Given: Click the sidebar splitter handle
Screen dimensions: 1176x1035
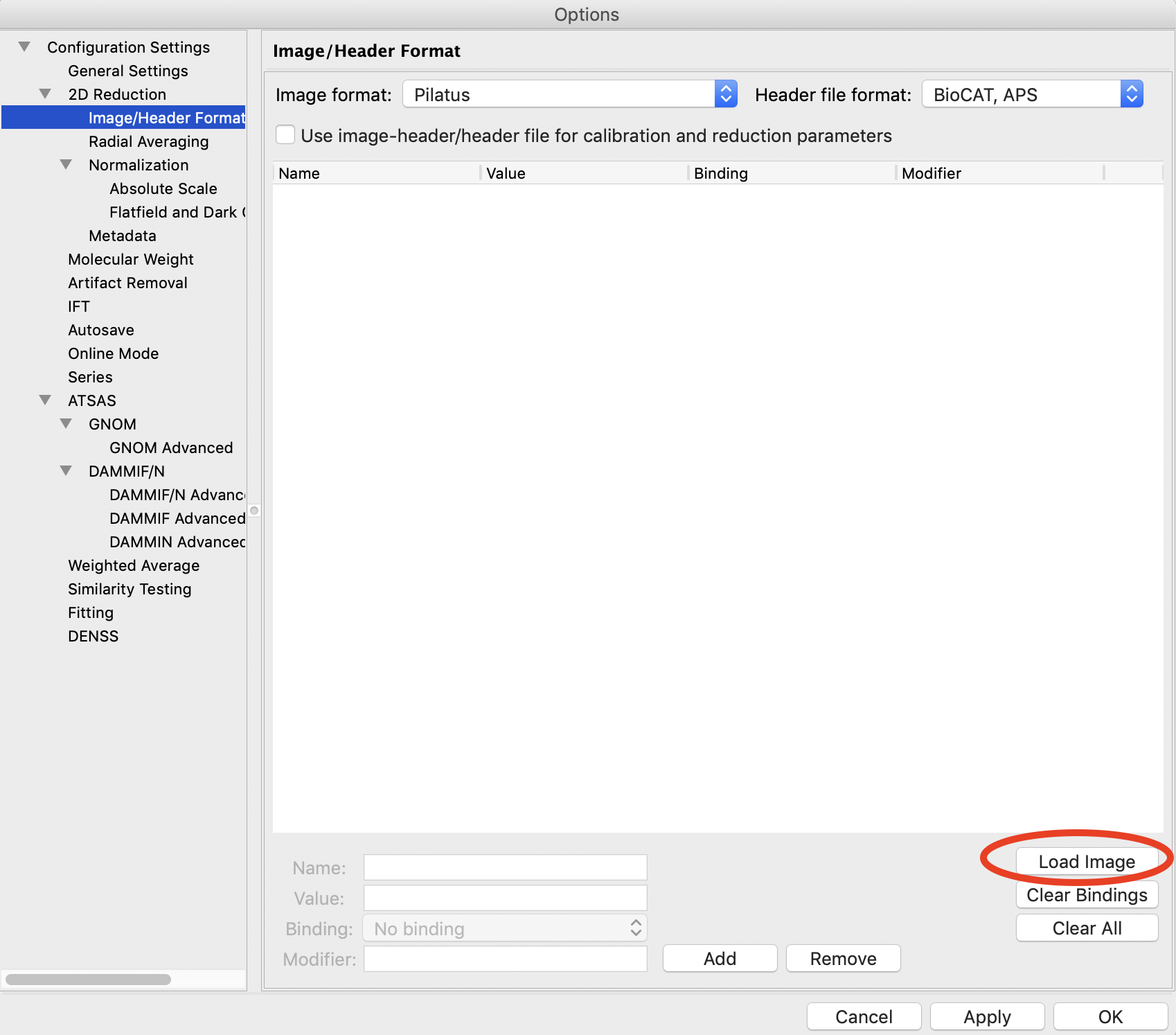Looking at the screenshot, I should [254, 511].
